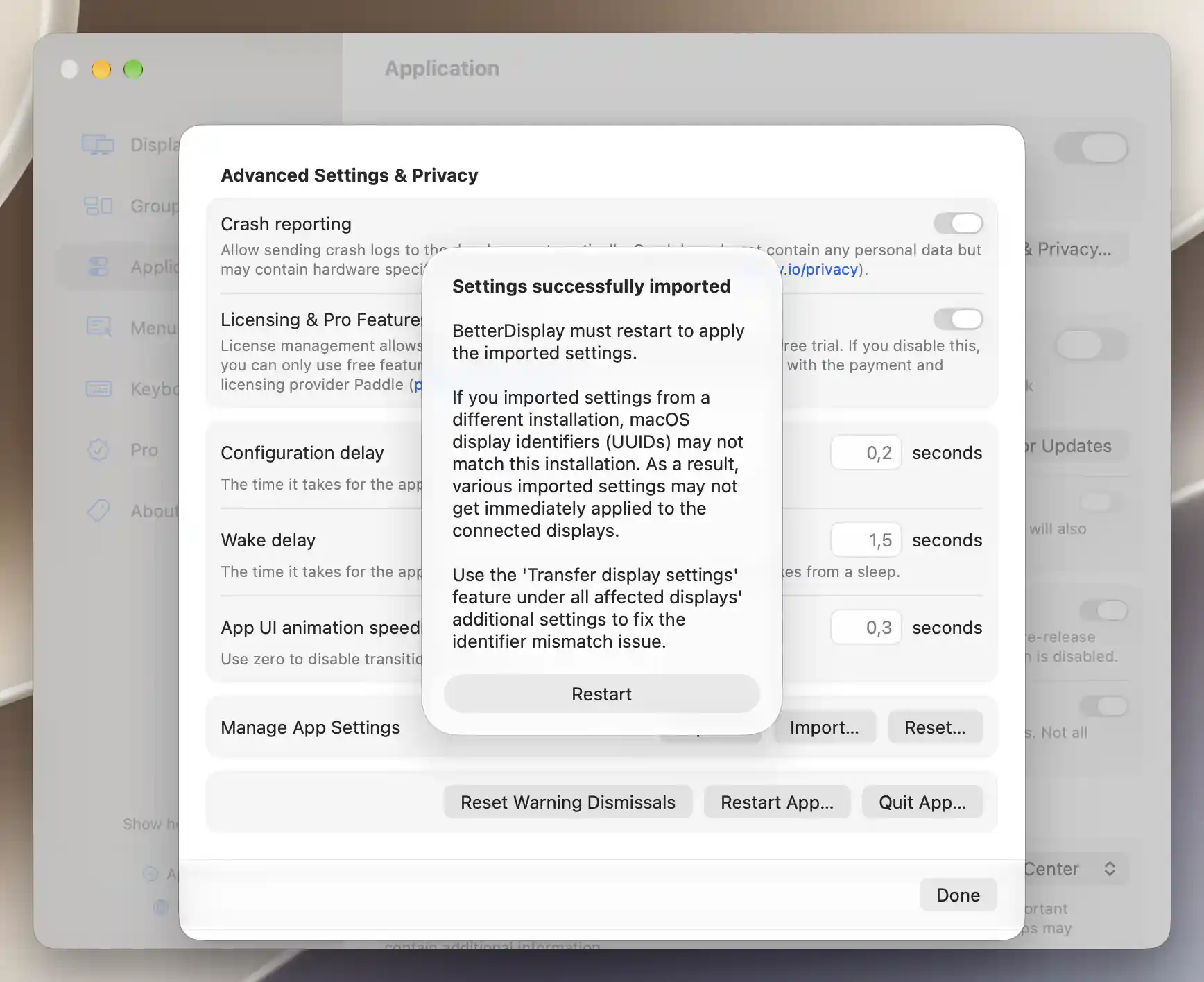Screen dimensions: 1204x982
Task: Click Done to close Advanced Settings
Action: 958,895
